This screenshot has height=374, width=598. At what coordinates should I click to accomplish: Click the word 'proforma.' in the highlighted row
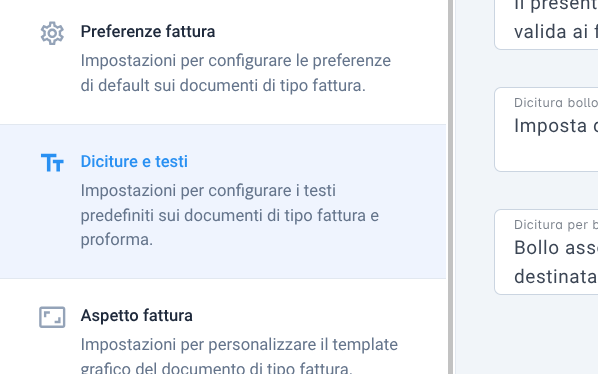tap(117, 240)
